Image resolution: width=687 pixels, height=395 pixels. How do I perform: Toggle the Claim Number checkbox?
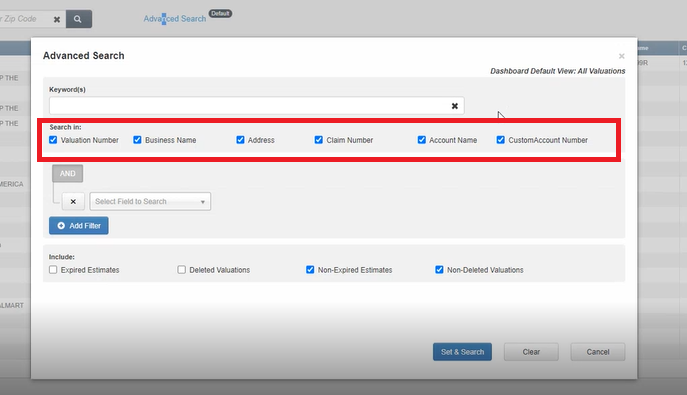319,140
